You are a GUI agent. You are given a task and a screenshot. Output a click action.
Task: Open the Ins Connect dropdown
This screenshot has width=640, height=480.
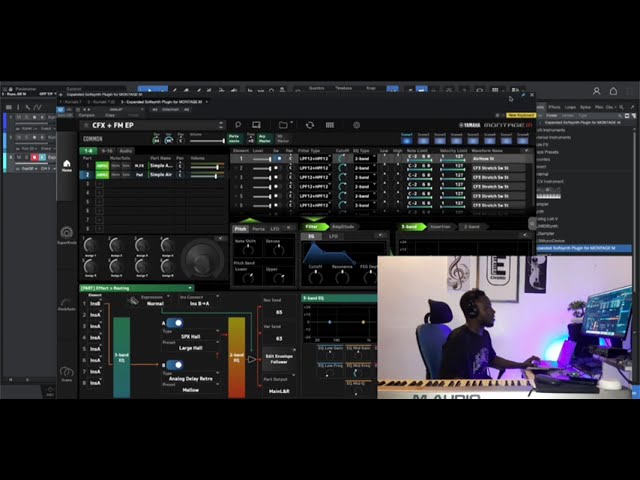click(x=200, y=301)
